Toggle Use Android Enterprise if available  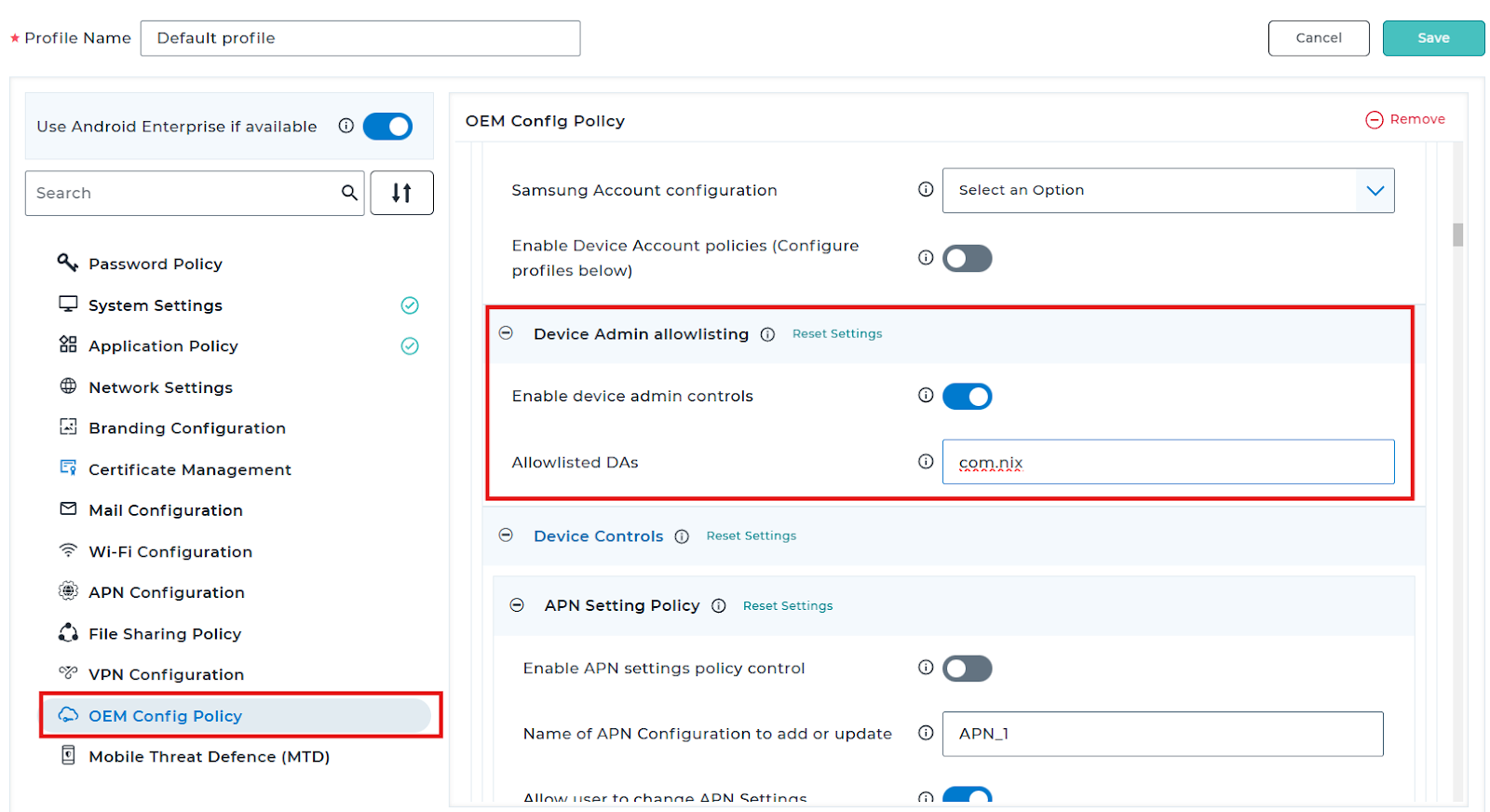[387, 127]
